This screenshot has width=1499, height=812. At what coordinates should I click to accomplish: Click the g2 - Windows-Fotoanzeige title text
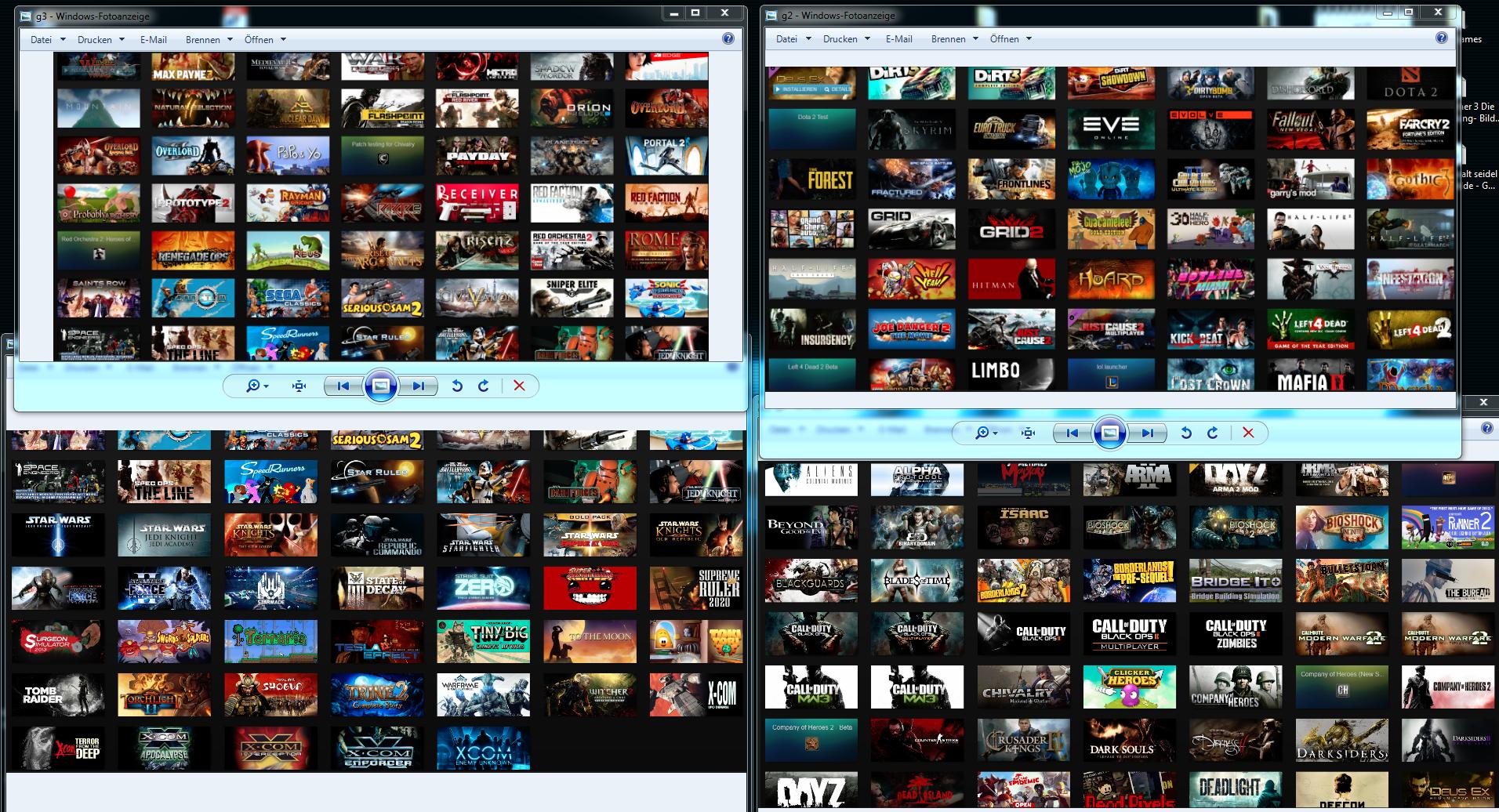(838, 16)
